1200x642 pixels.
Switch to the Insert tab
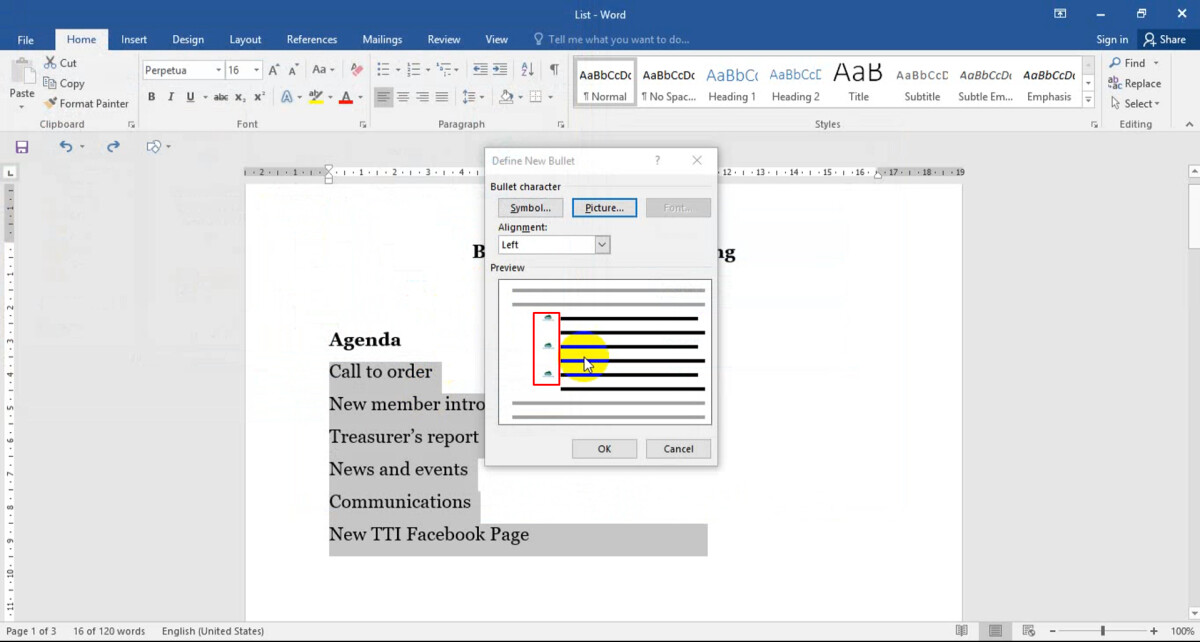(x=134, y=40)
